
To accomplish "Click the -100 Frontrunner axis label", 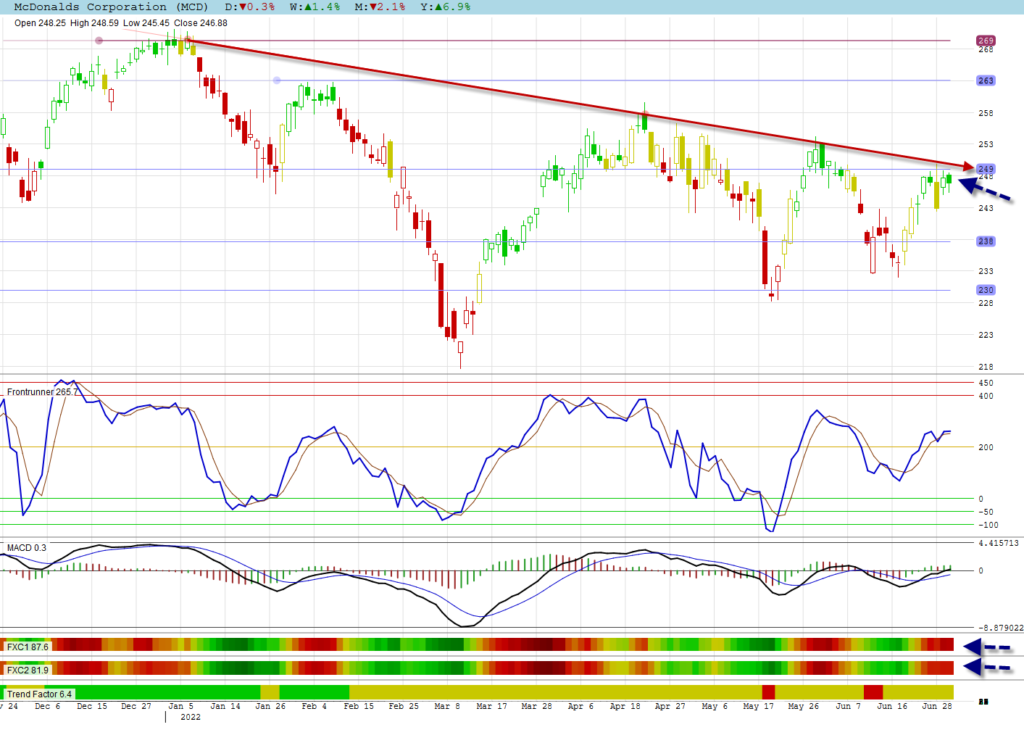I will [988, 525].
